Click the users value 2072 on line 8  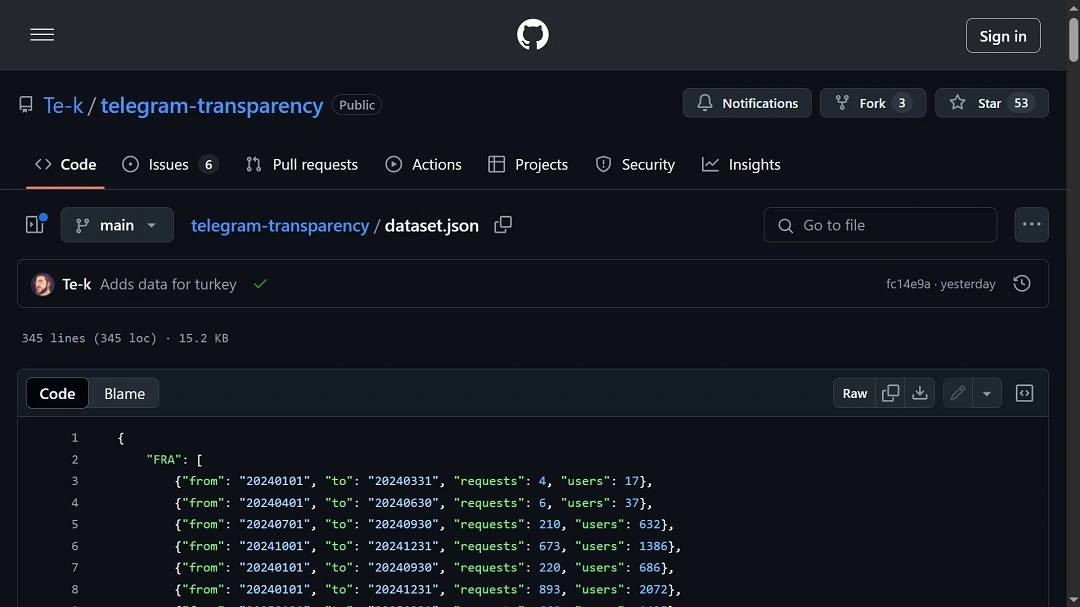point(653,590)
